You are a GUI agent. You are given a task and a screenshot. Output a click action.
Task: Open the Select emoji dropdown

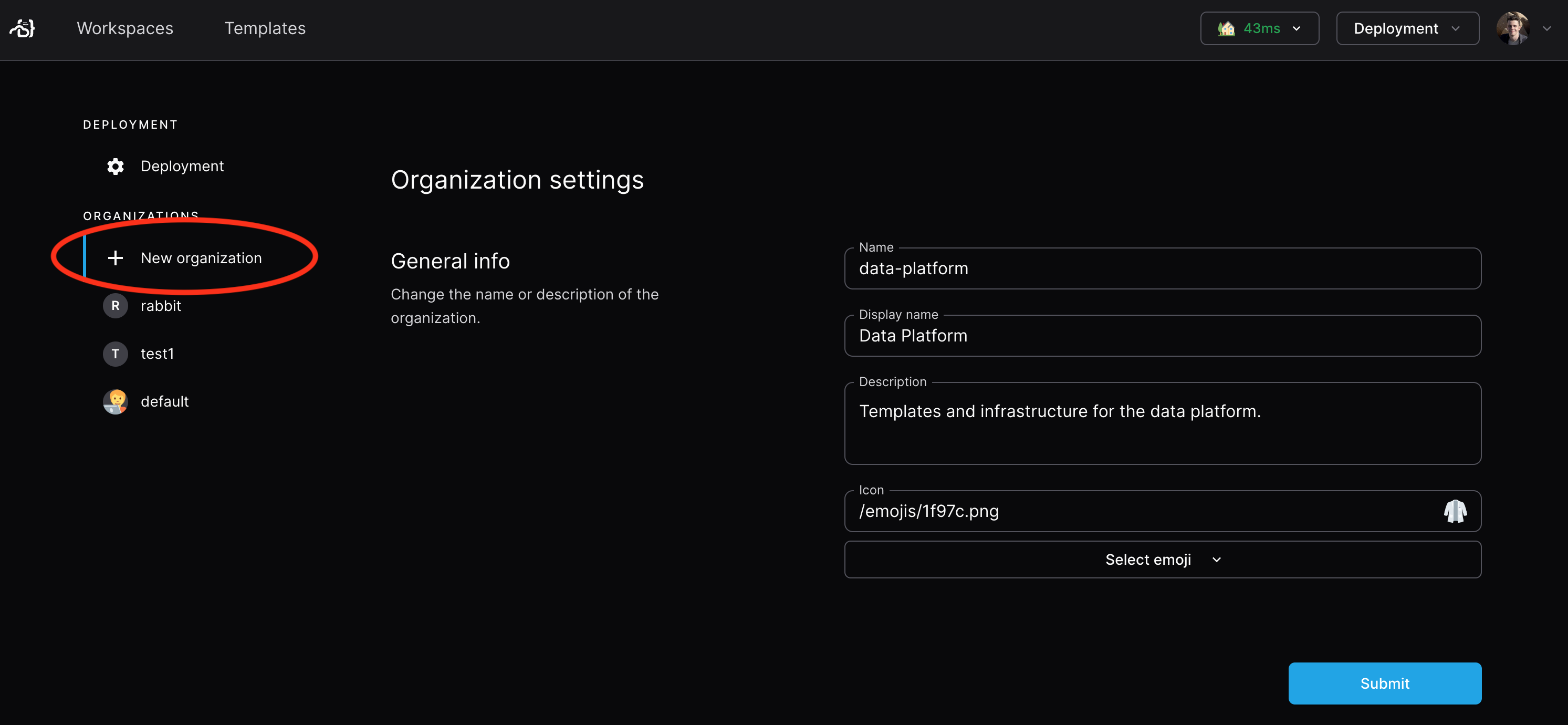[x=1162, y=560]
